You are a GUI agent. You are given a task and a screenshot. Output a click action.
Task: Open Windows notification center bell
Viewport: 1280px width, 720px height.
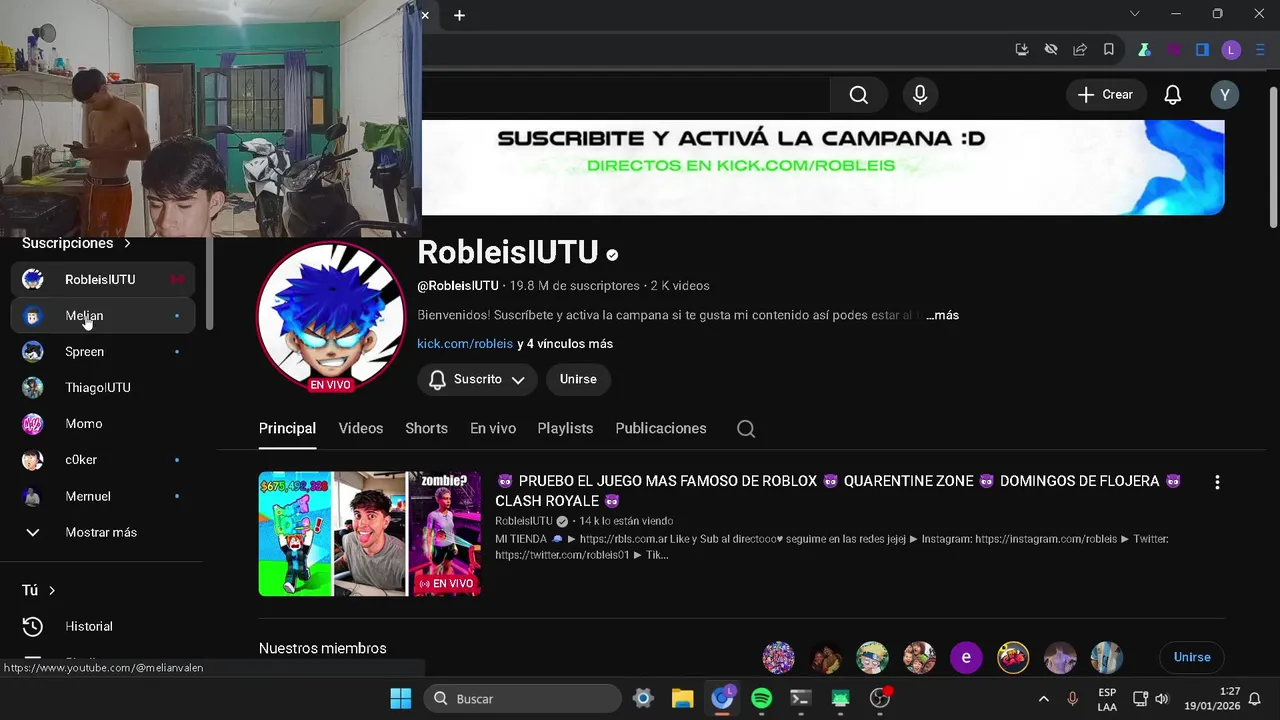point(1254,699)
